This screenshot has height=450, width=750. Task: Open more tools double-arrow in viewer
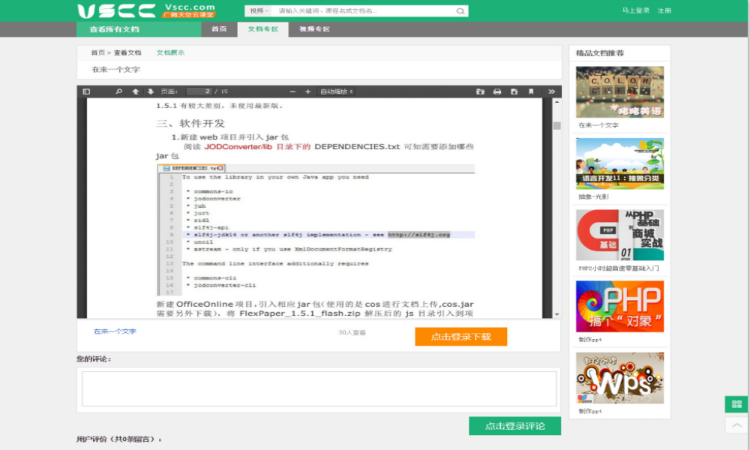click(x=551, y=91)
